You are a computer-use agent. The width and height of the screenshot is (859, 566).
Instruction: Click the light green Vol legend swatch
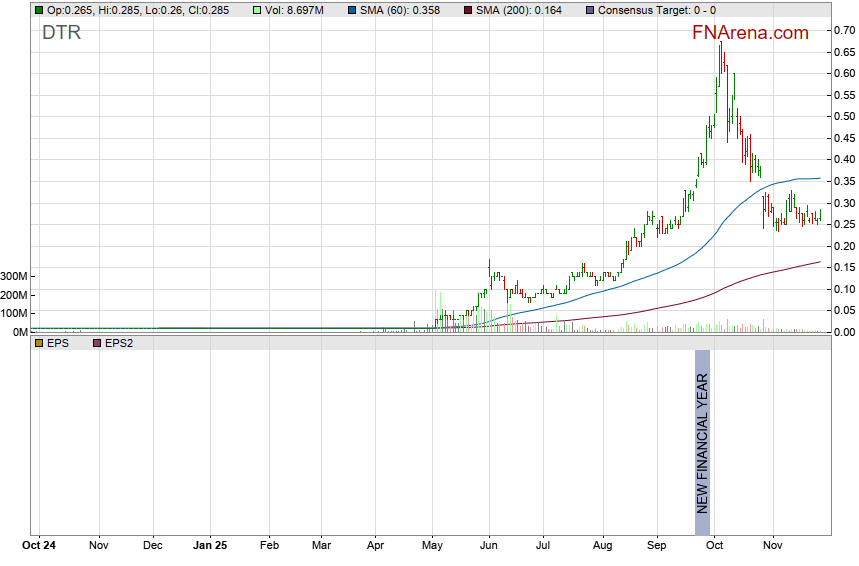click(257, 10)
